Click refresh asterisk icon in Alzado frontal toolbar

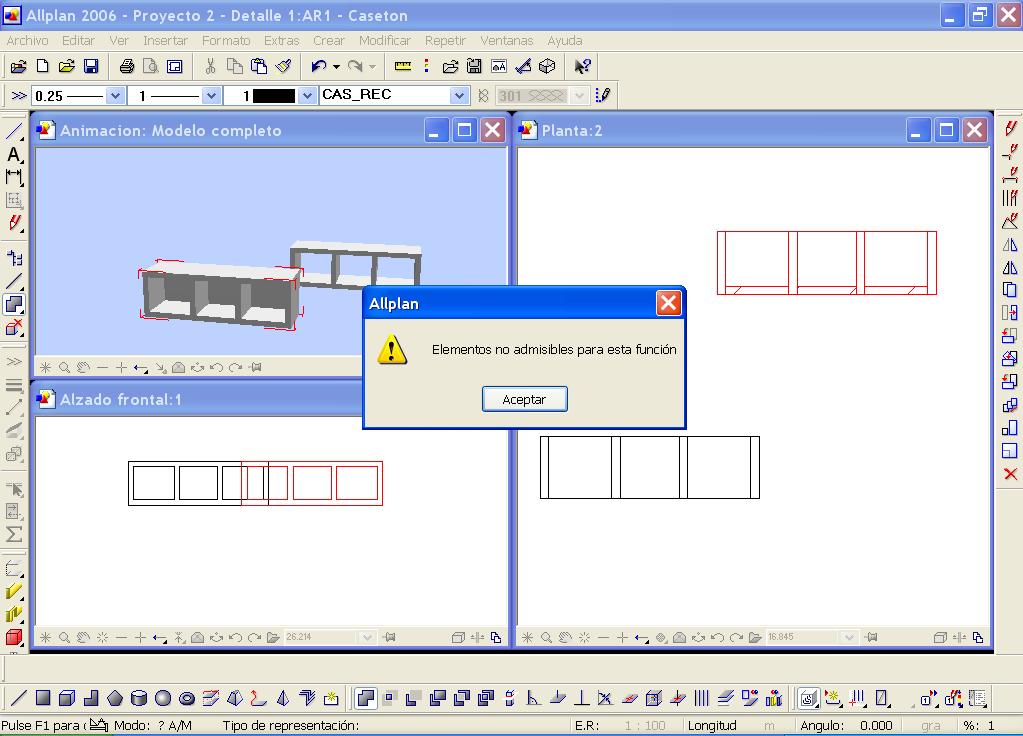(x=45, y=637)
